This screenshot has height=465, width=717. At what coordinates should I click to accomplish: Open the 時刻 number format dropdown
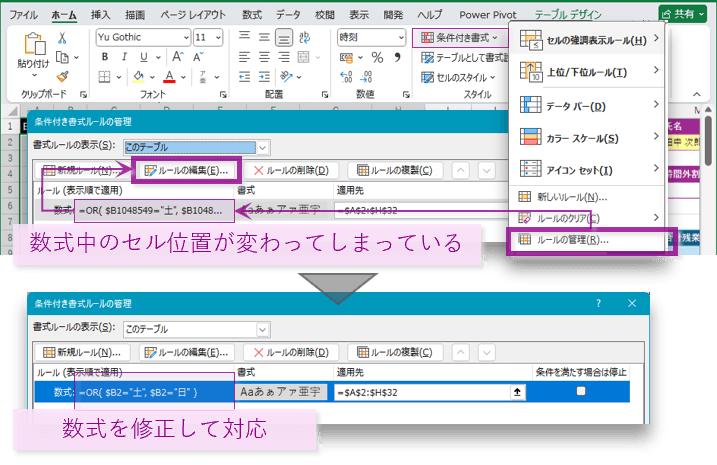pos(401,37)
